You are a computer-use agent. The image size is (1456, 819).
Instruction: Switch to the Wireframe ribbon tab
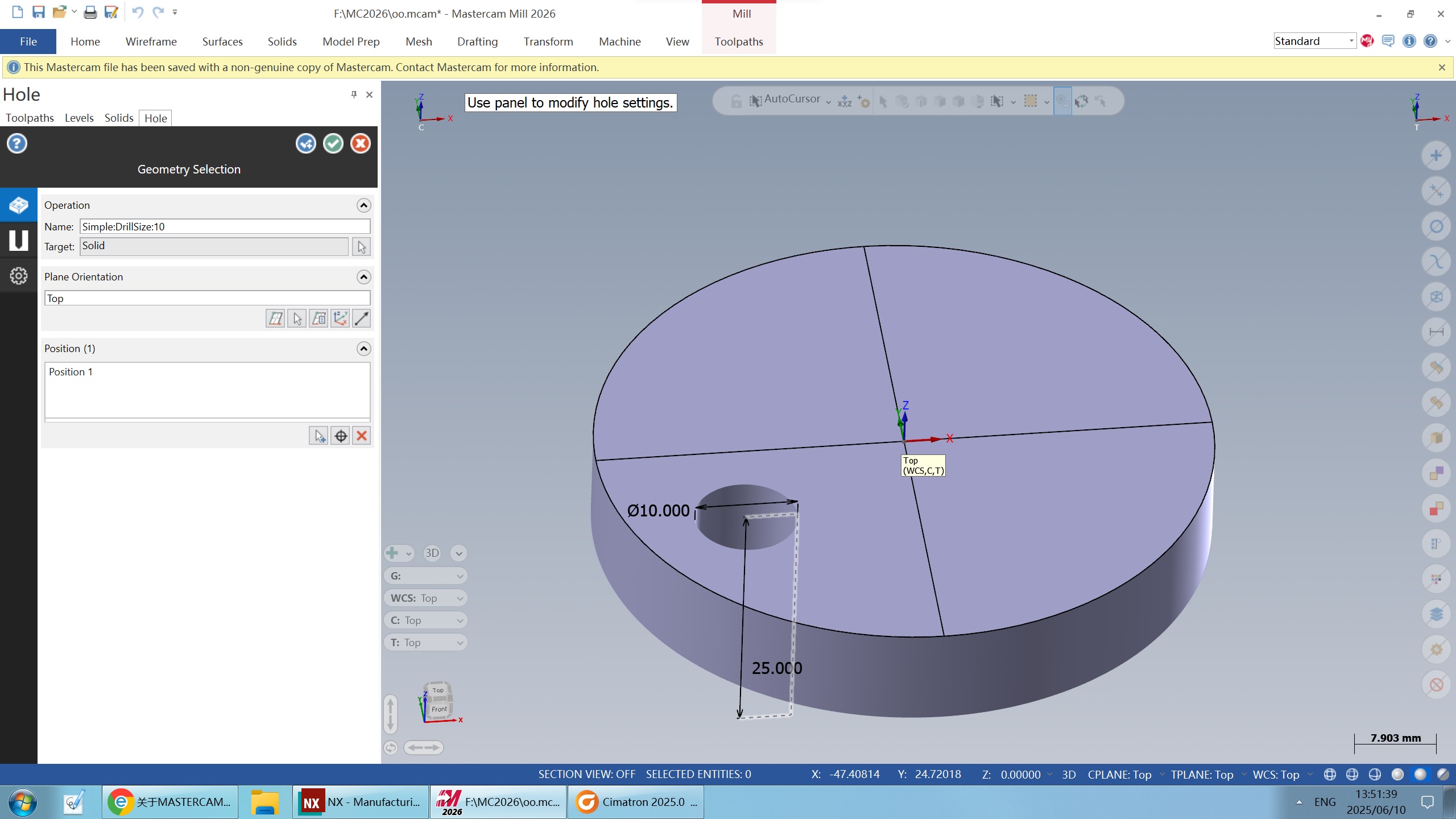pos(151,42)
